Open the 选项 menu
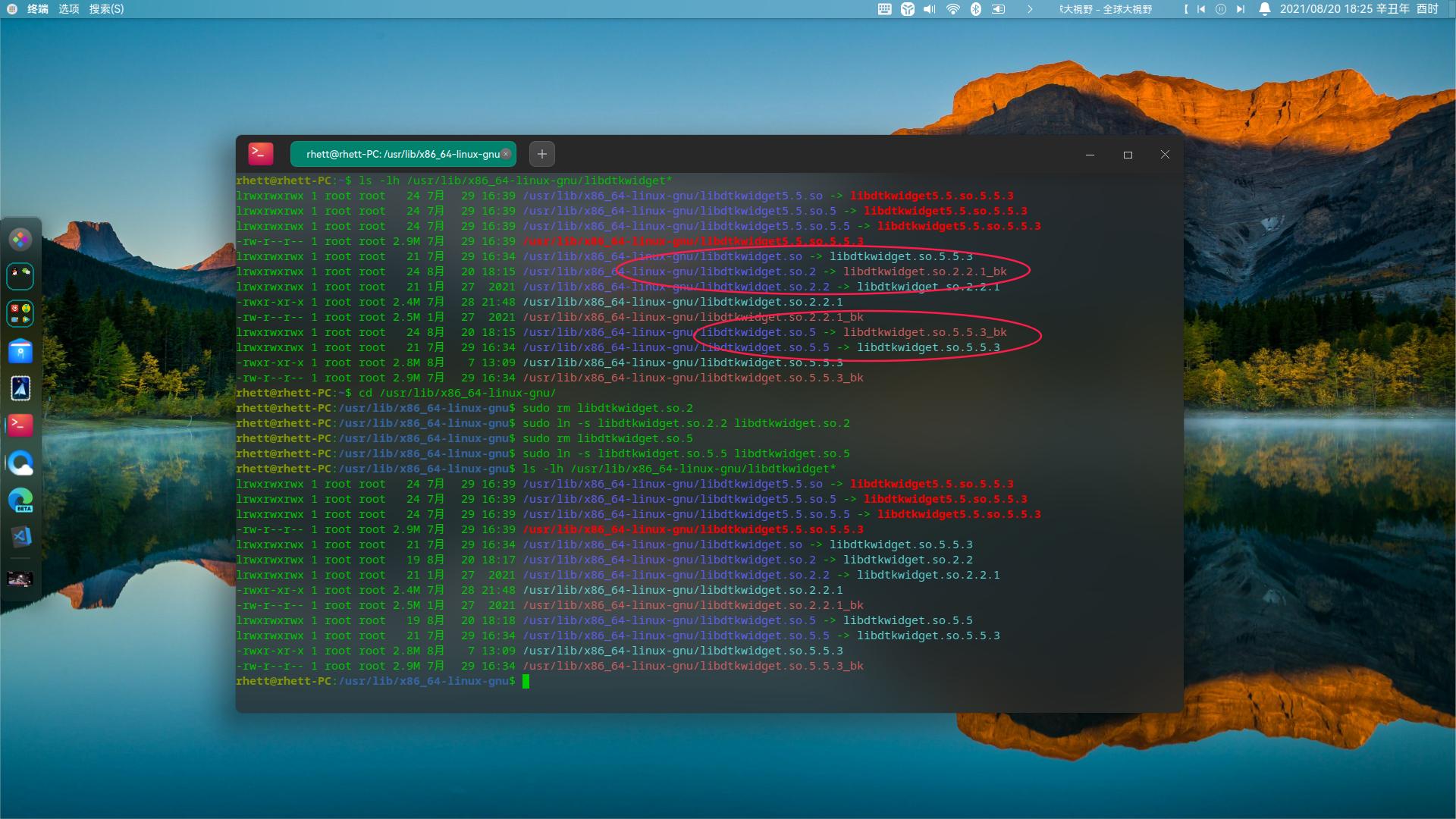The image size is (1456, 819). [x=69, y=9]
